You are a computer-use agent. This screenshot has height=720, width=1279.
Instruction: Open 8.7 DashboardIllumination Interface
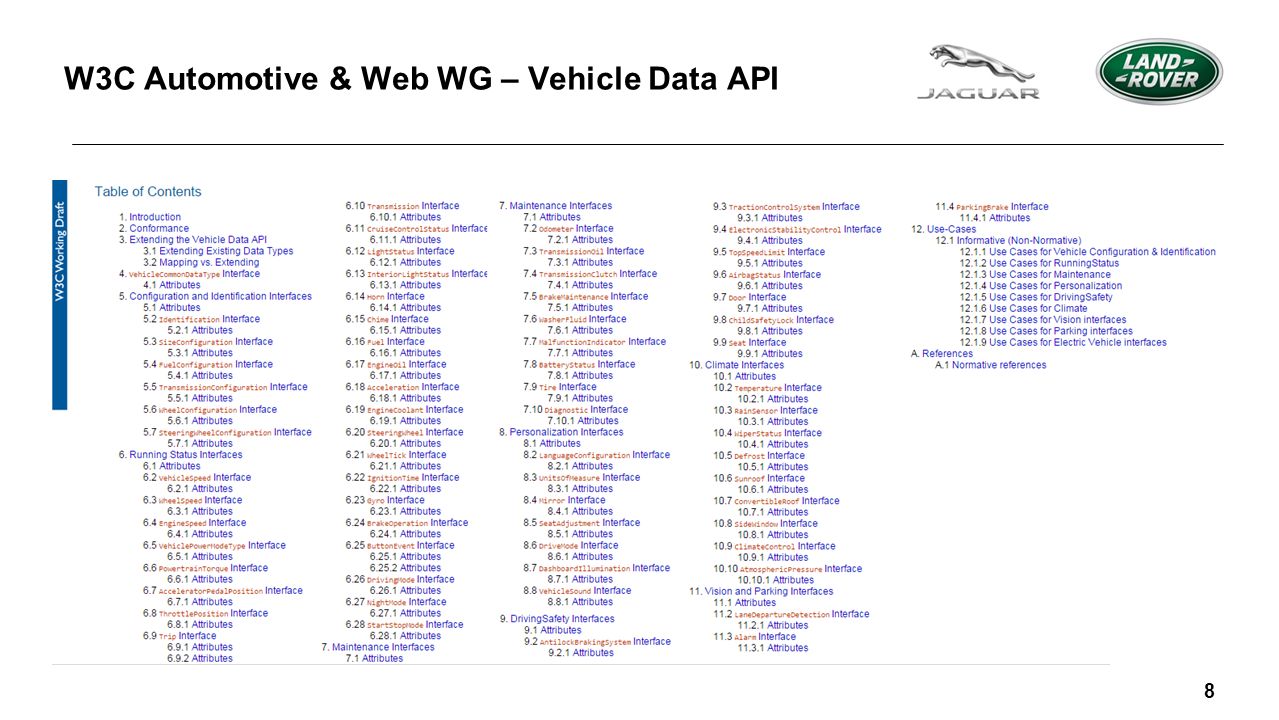[596, 568]
